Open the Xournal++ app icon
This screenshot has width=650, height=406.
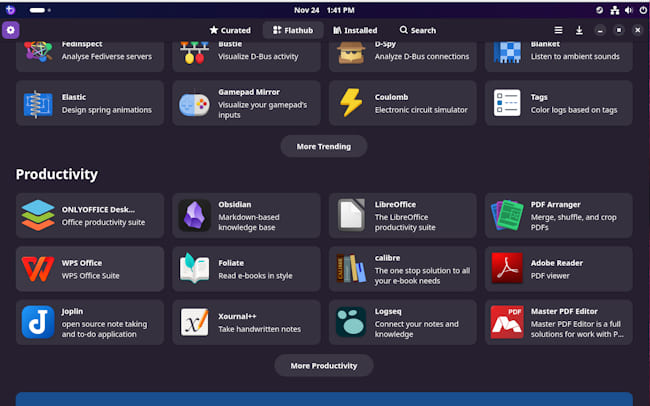194,322
